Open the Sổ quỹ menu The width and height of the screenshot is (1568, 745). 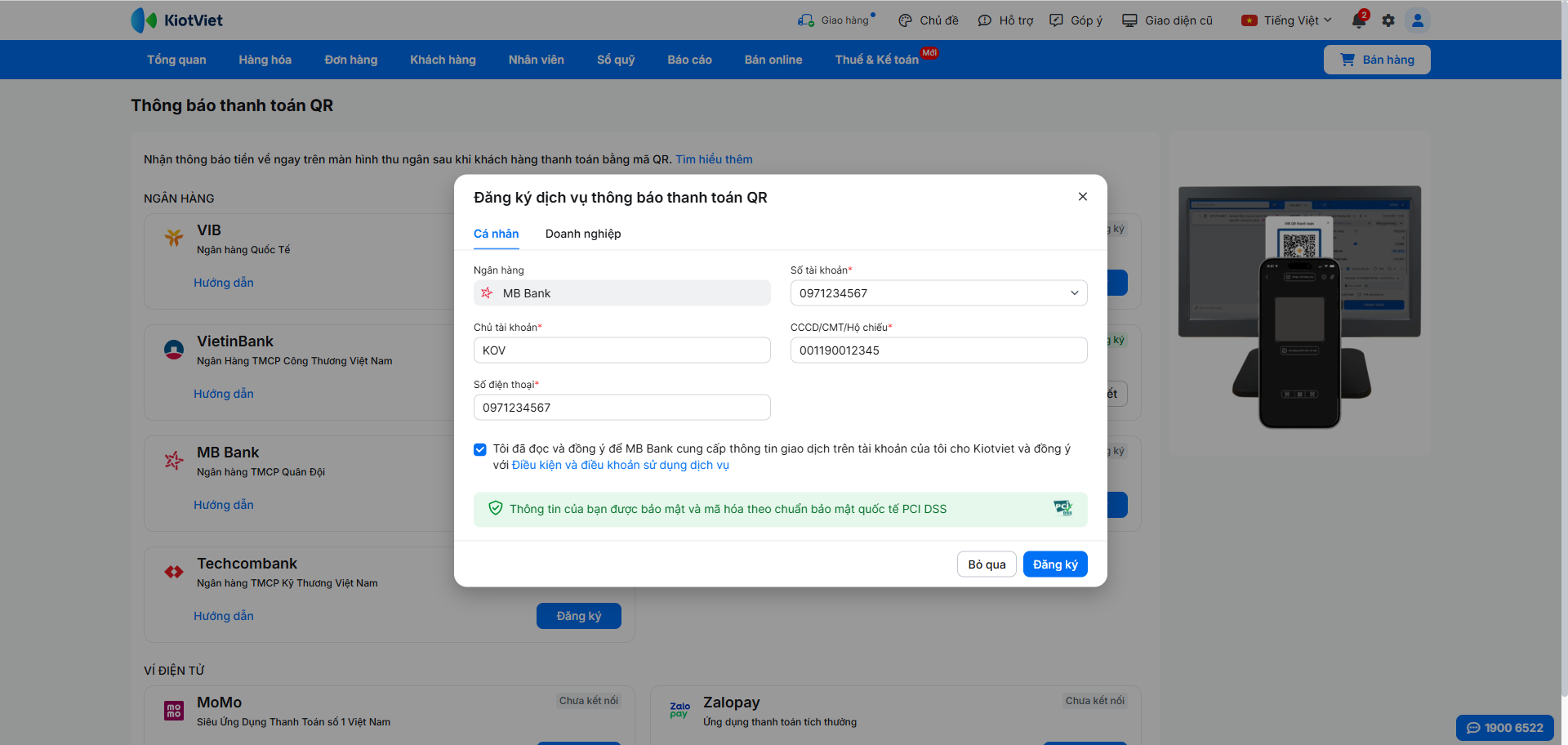point(616,60)
